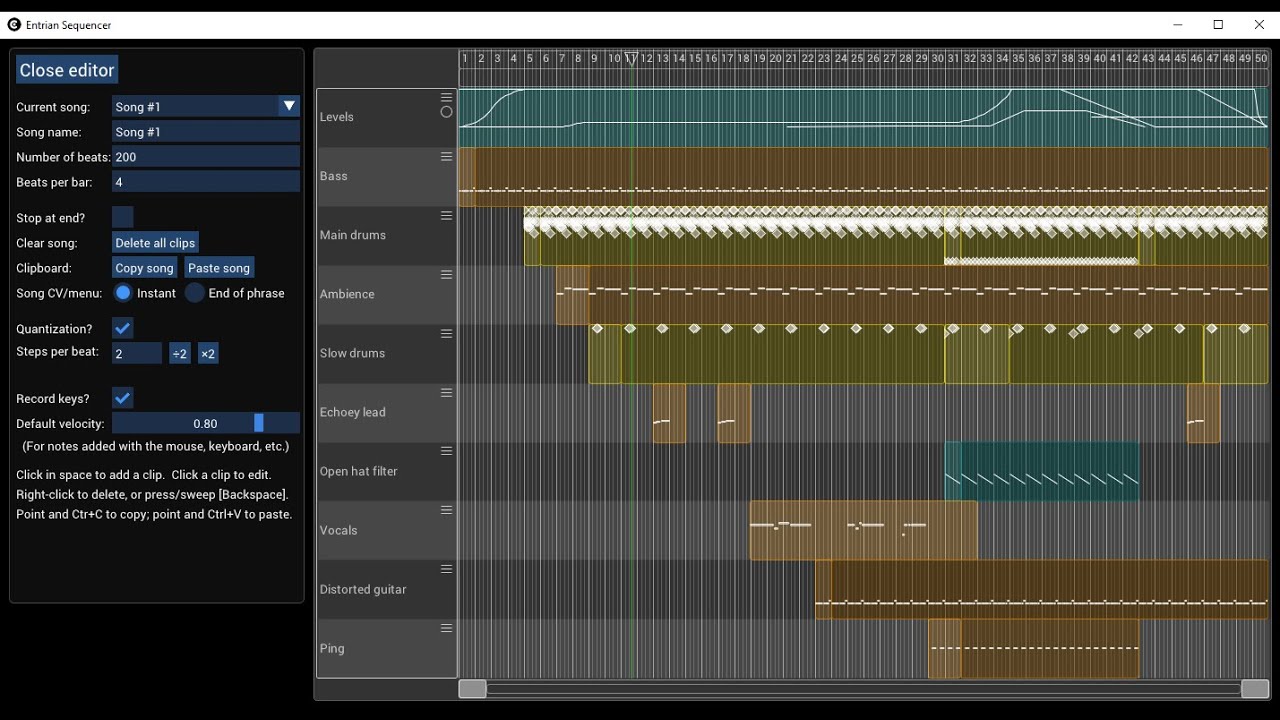
Task: Click the left handle of horizontal scrollbar
Action: (x=472, y=689)
